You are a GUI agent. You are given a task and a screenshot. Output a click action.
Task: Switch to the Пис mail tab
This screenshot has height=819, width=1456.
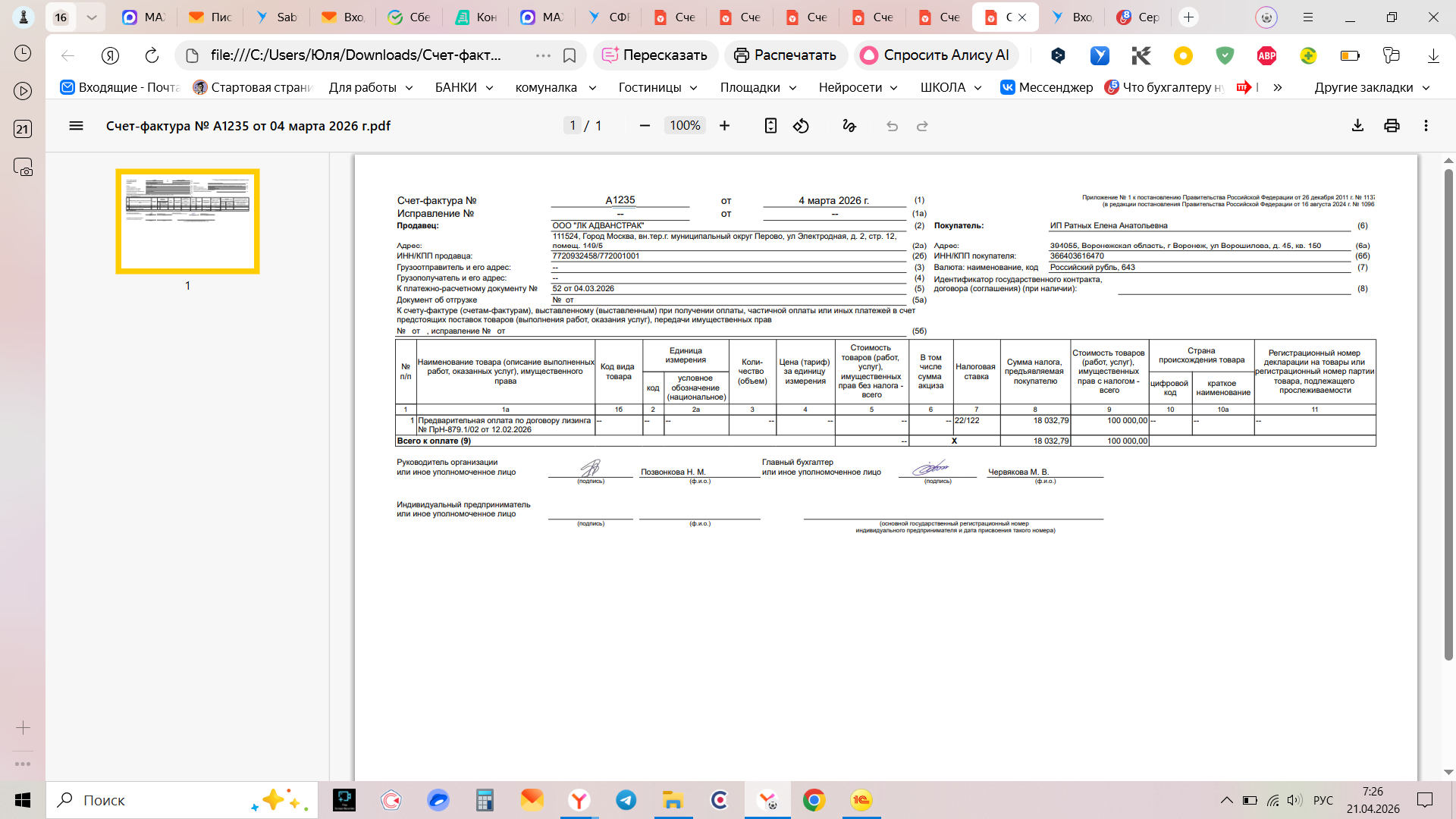pyautogui.click(x=210, y=17)
